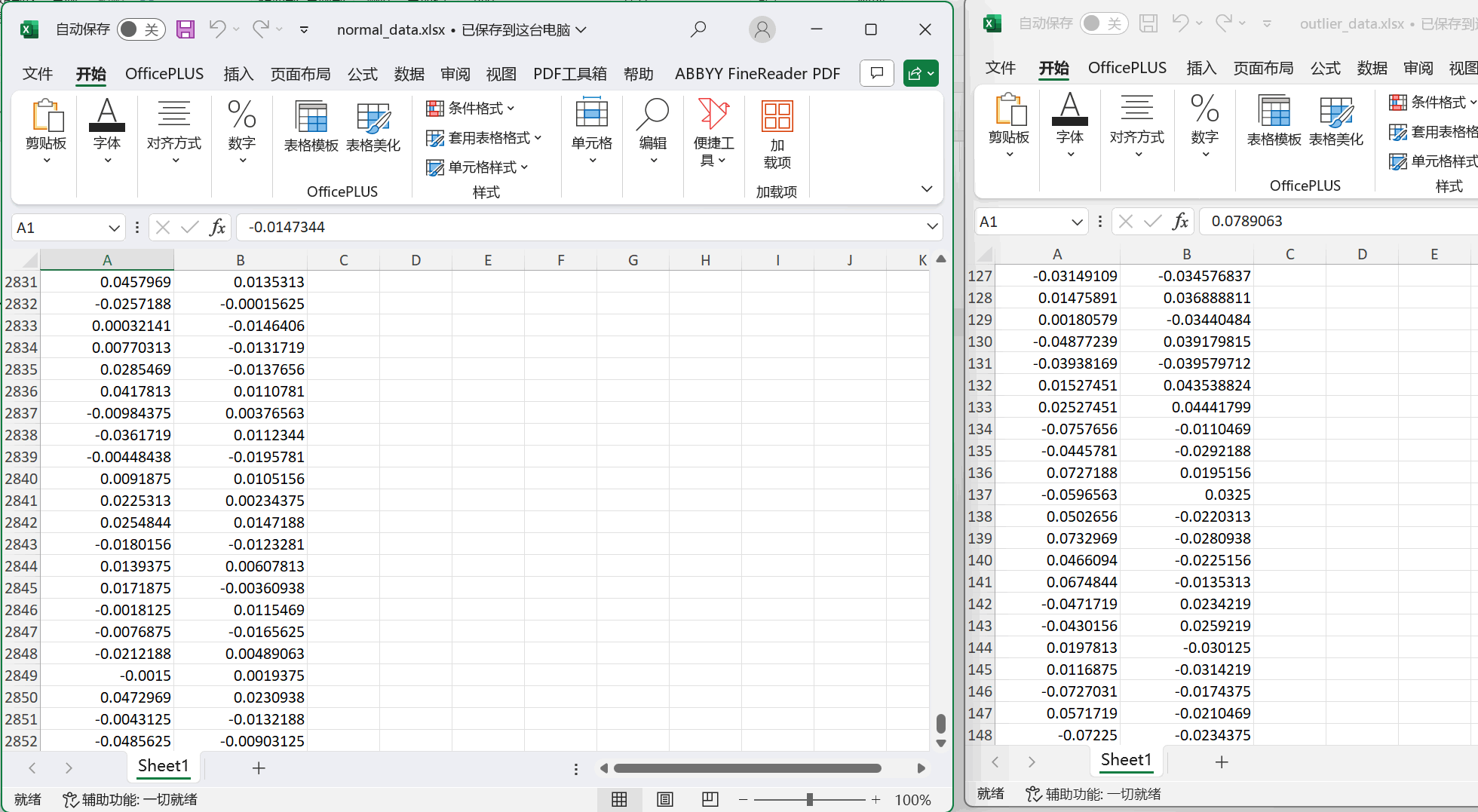Open 文件 menu in normal_data window
Screen dimensions: 1478x812
pyautogui.click(x=38, y=74)
